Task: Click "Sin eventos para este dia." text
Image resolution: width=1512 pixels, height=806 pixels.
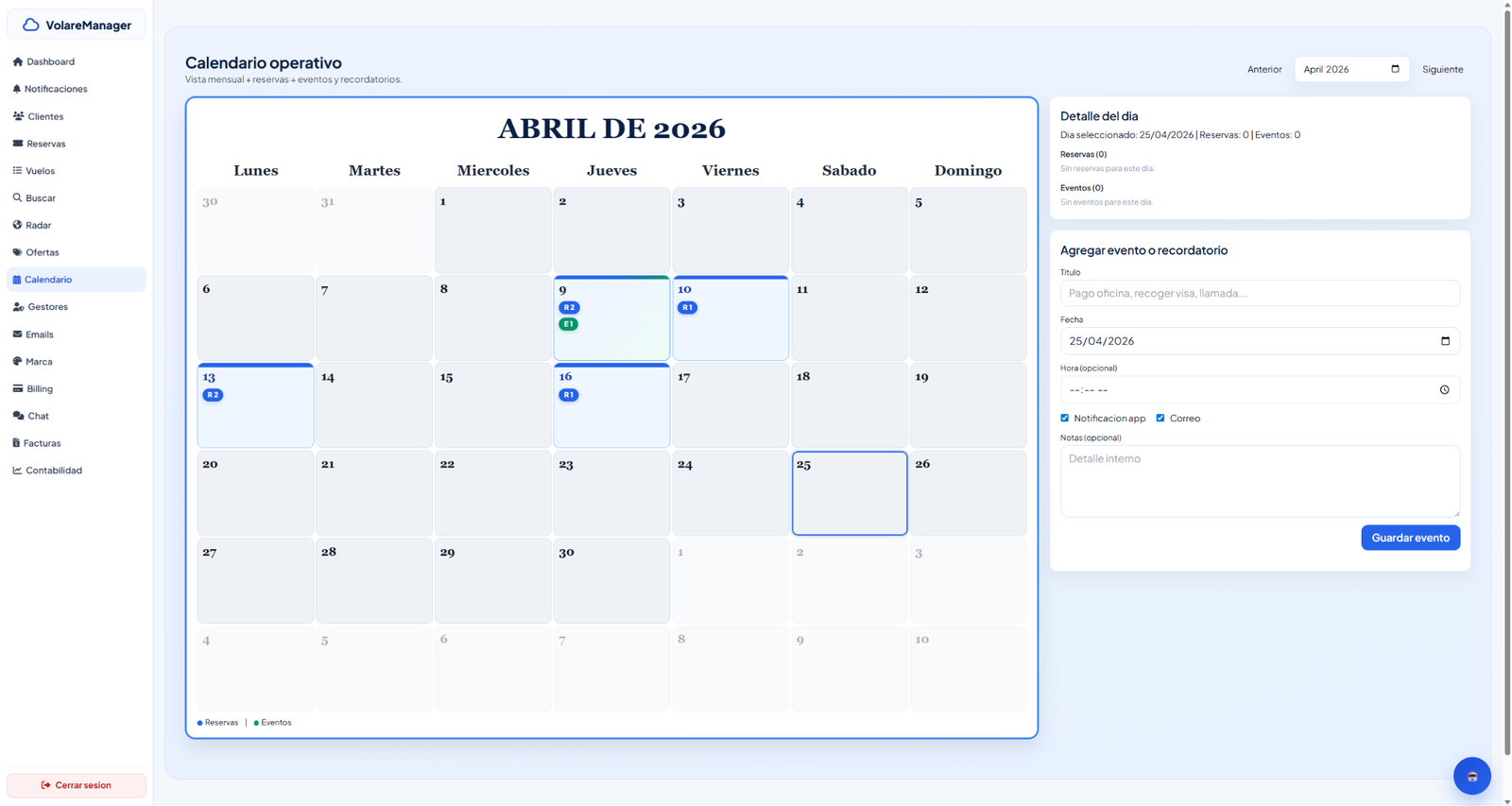Action: pyautogui.click(x=1107, y=202)
